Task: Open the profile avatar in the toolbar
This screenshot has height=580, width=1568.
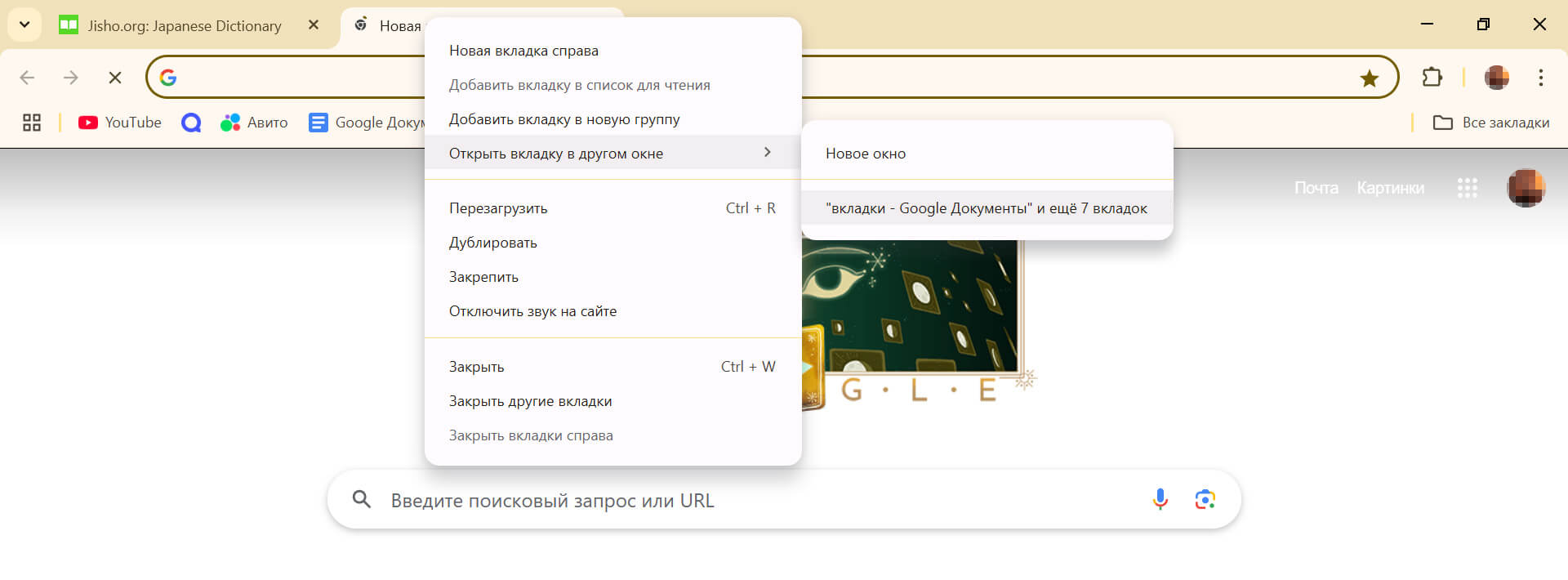Action: 1496,78
